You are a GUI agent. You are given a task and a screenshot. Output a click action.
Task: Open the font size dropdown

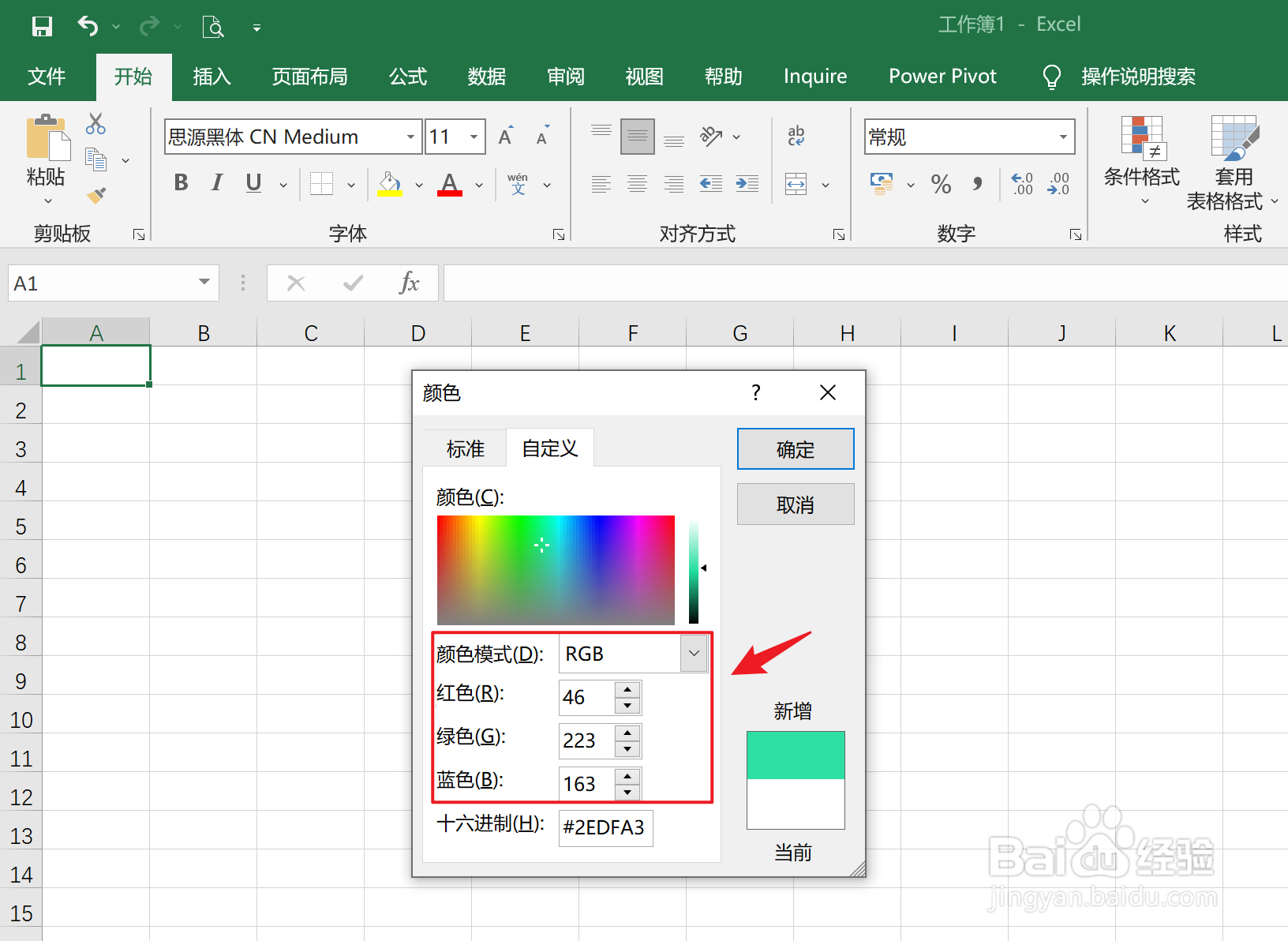coord(473,136)
